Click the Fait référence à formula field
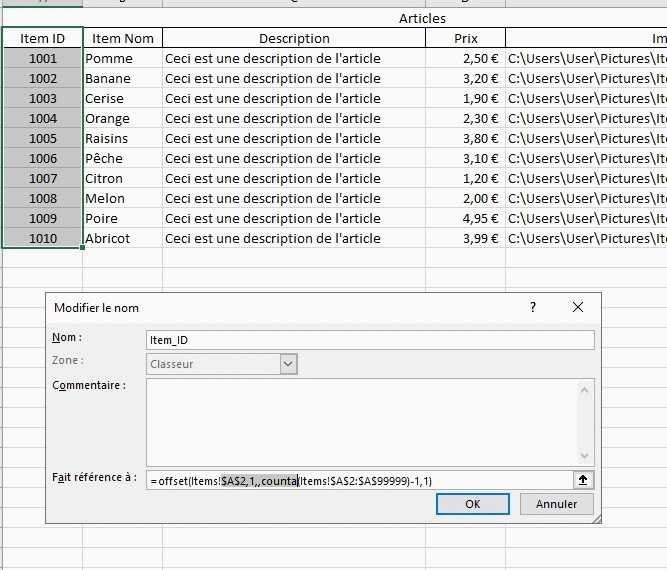Screen dimensions: 667x570 [359, 481]
